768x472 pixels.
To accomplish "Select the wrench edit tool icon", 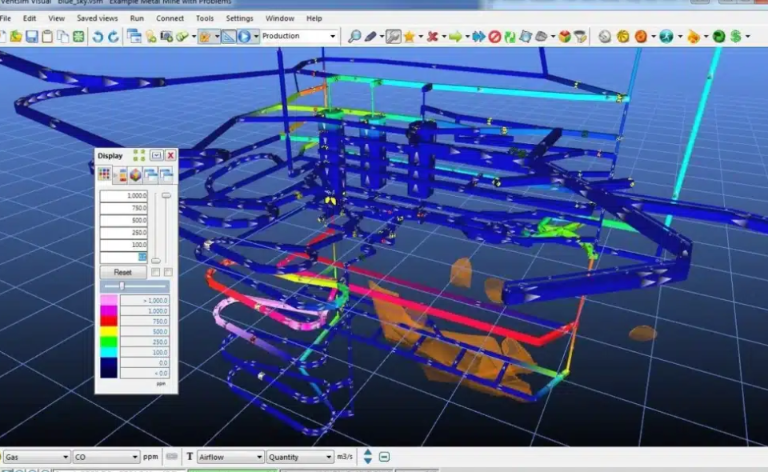I will click(393, 37).
